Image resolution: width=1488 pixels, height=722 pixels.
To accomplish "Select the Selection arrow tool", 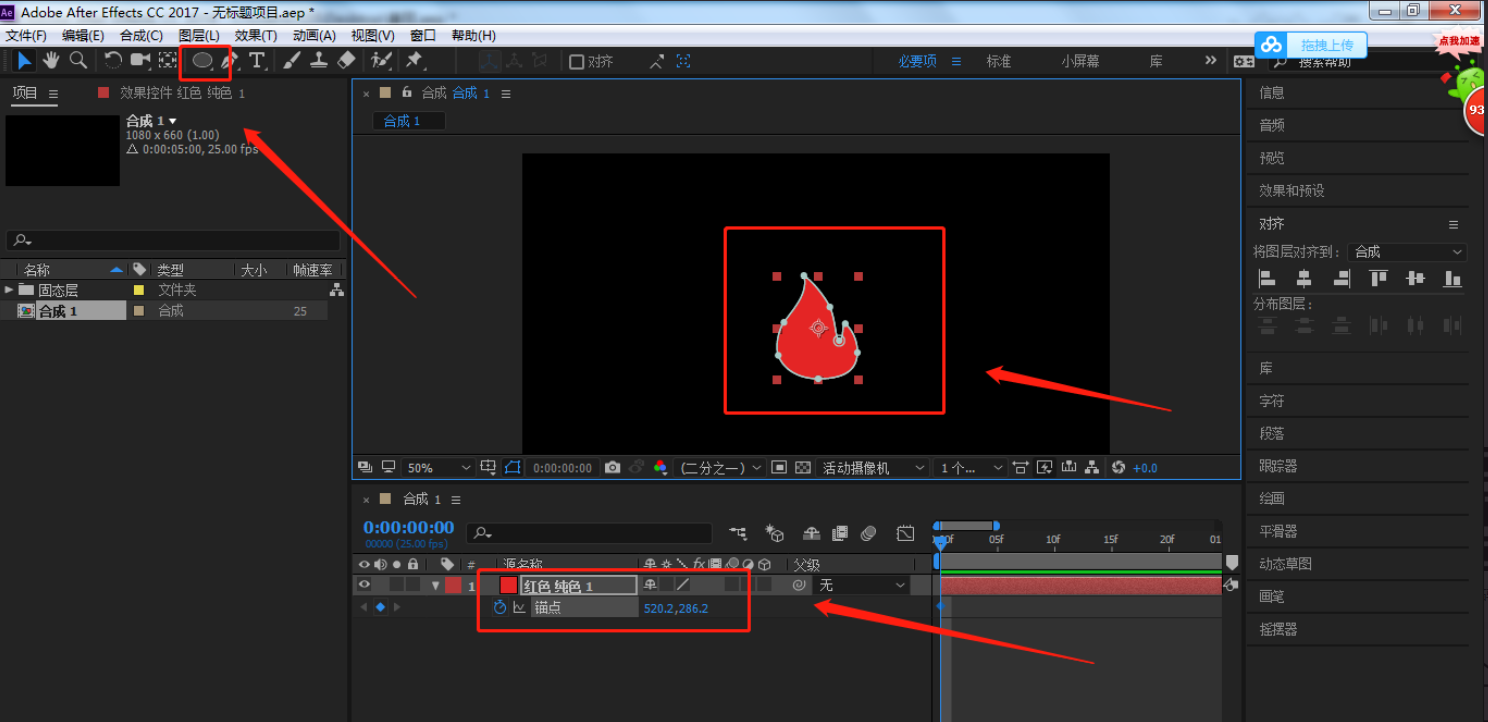I will [24, 61].
